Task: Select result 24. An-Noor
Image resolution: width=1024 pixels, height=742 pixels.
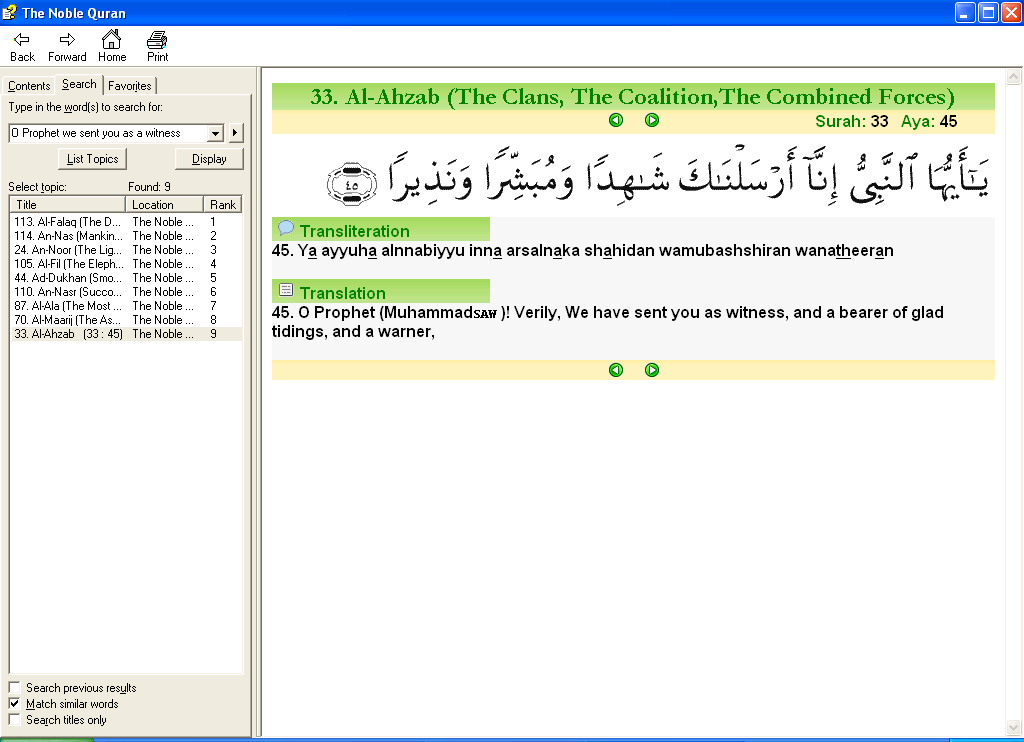Action: tap(126, 250)
